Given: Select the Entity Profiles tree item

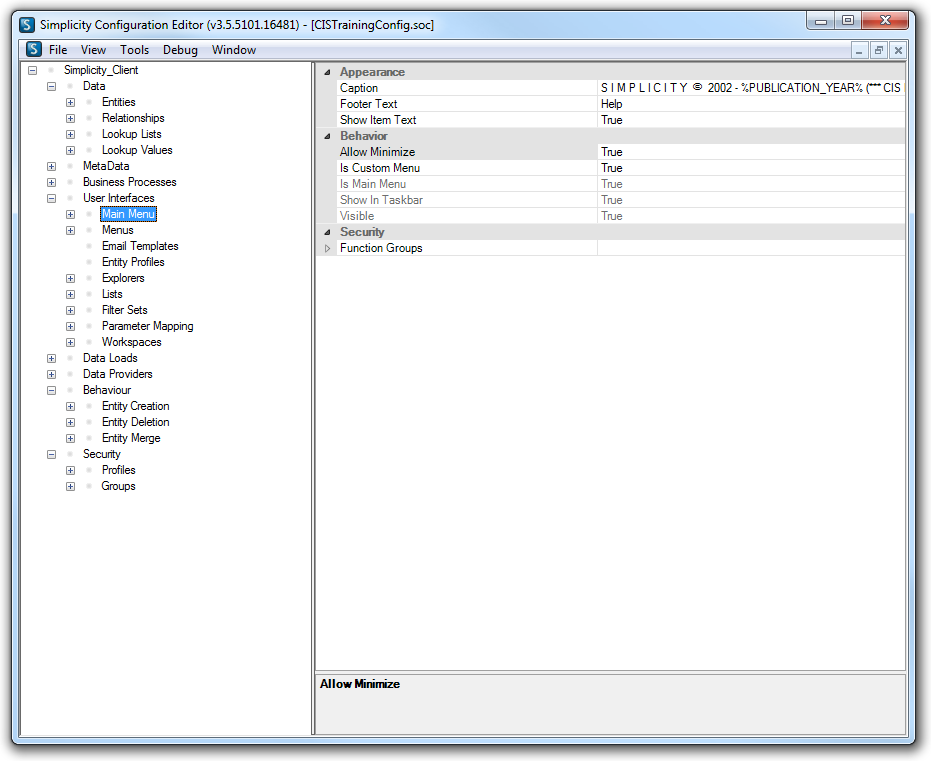Looking at the screenshot, I should click(x=133, y=262).
